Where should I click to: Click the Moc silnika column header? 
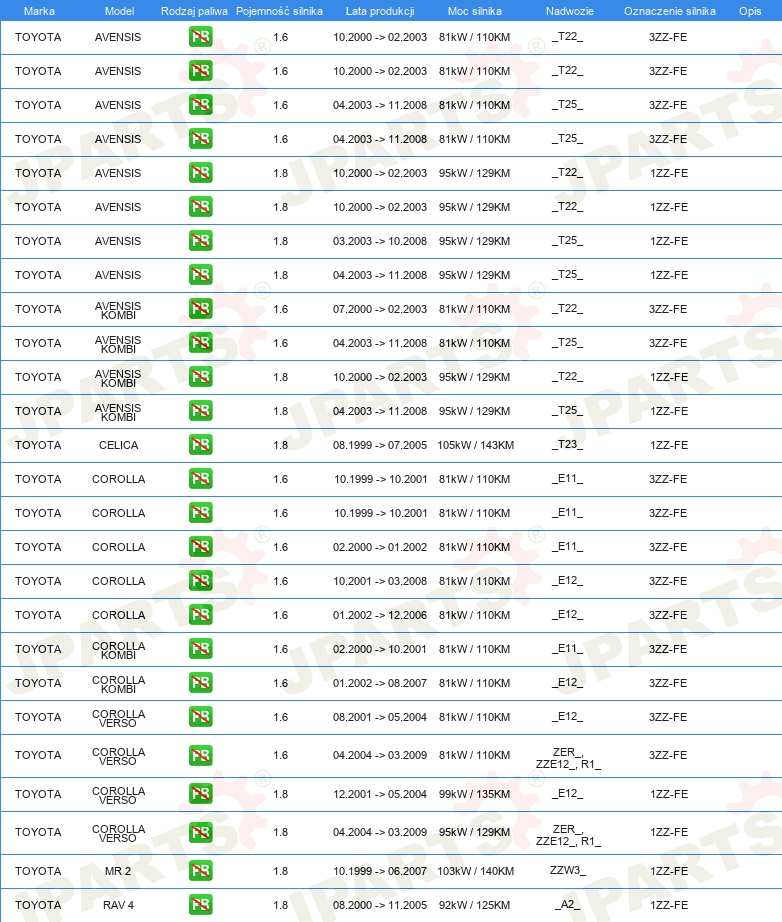[x=474, y=11]
